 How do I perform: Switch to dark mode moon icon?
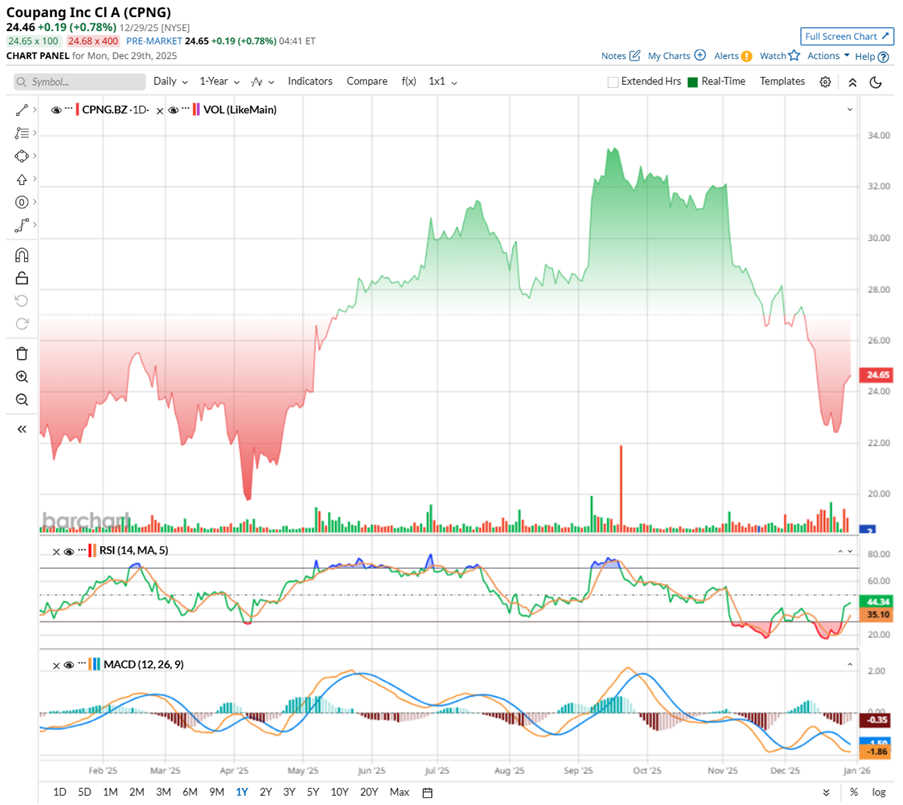[875, 82]
